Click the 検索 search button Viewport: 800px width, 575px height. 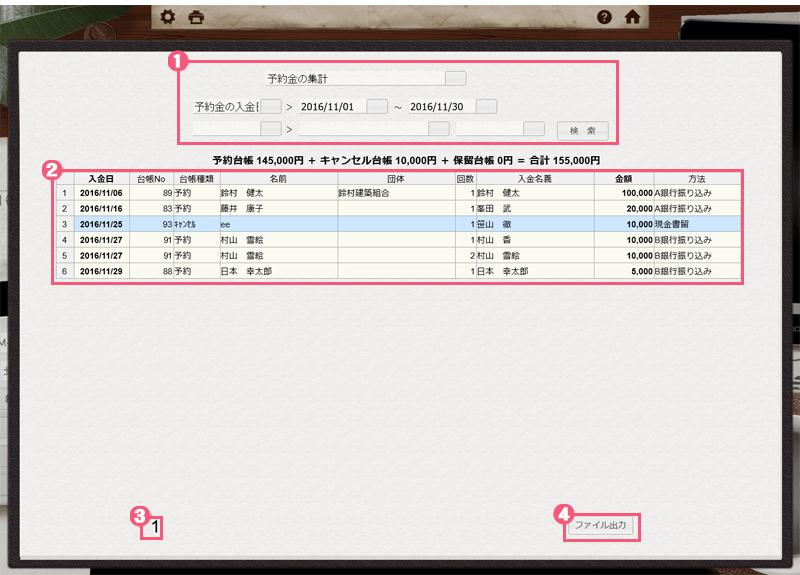tap(583, 131)
